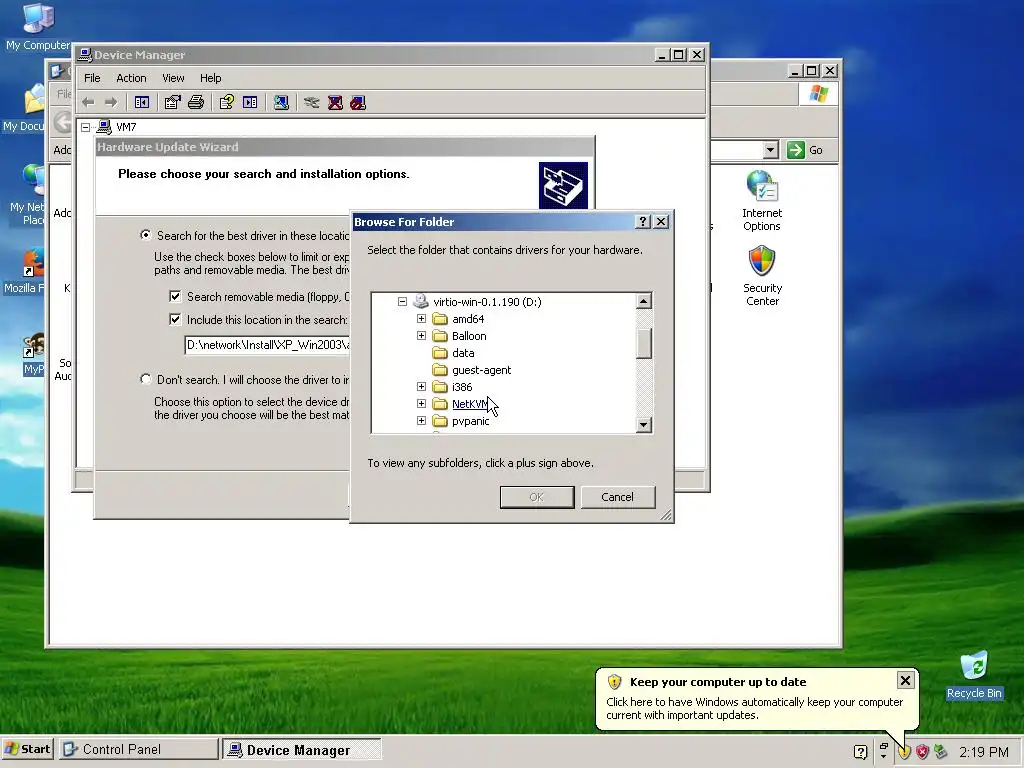Click the Update Driver toolbar icon
The height and width of the screenshot is (768, 1024).
(312, 103)
